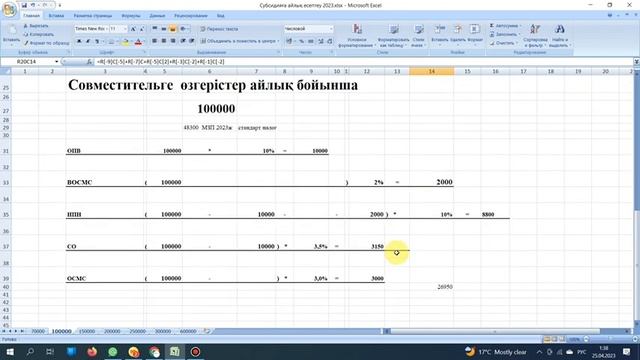Toggle italic formatting
640x360 pixels.
coord(88,41)
